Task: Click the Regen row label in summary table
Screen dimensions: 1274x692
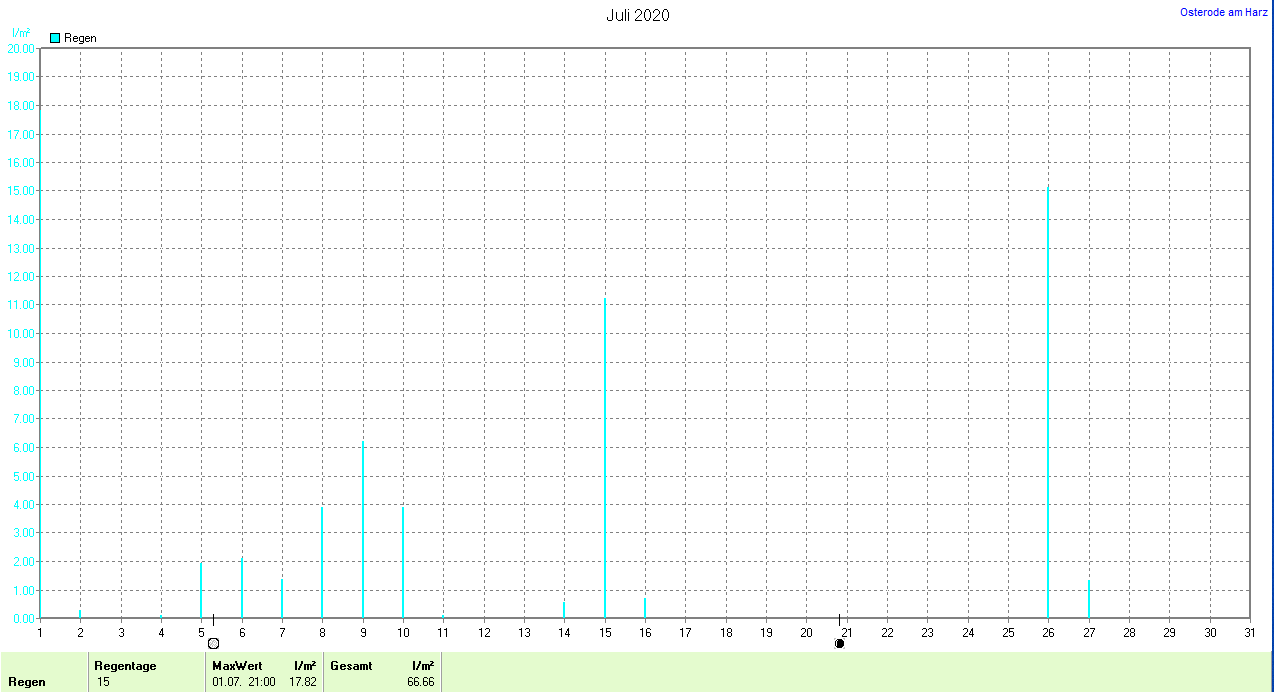Action: pos(27,682)
